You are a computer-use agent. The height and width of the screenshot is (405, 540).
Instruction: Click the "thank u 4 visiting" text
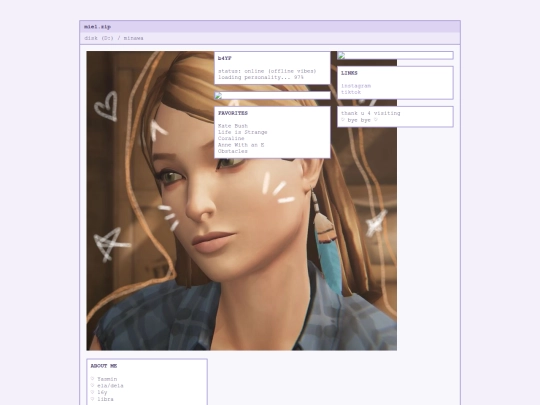click(x=371, y=113)
